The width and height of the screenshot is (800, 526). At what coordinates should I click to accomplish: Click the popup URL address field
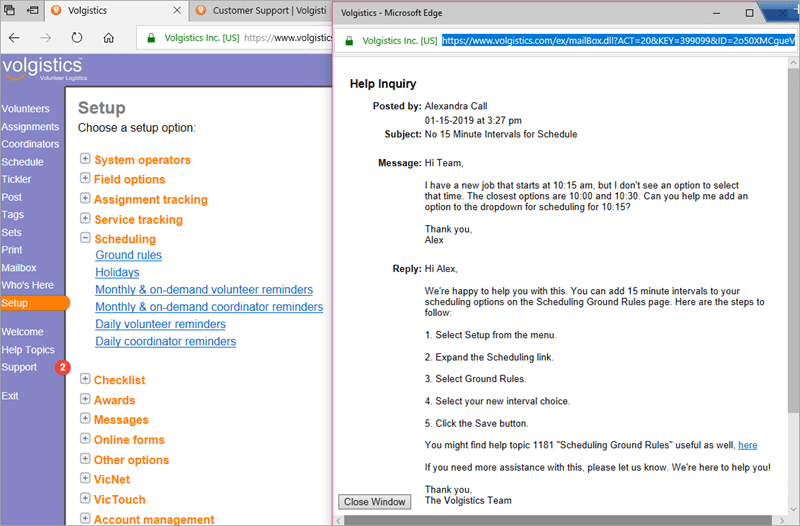(x=618, y=41)
